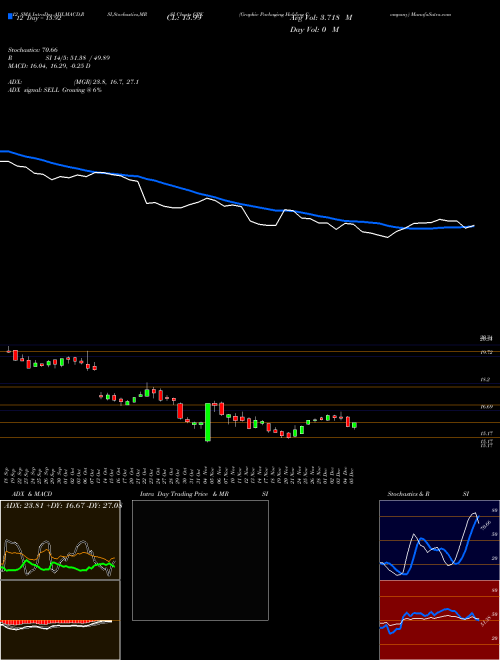Click the ADX indicator line chart panel

60,540
